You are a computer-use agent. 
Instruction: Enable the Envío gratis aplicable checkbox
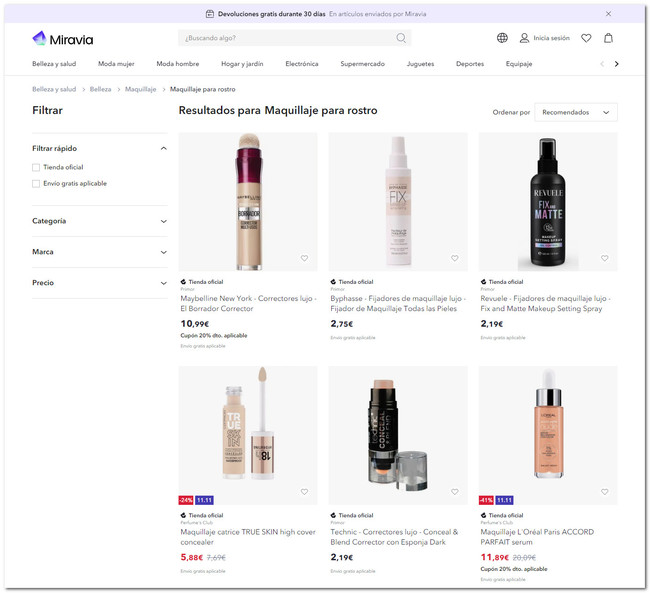36,184
